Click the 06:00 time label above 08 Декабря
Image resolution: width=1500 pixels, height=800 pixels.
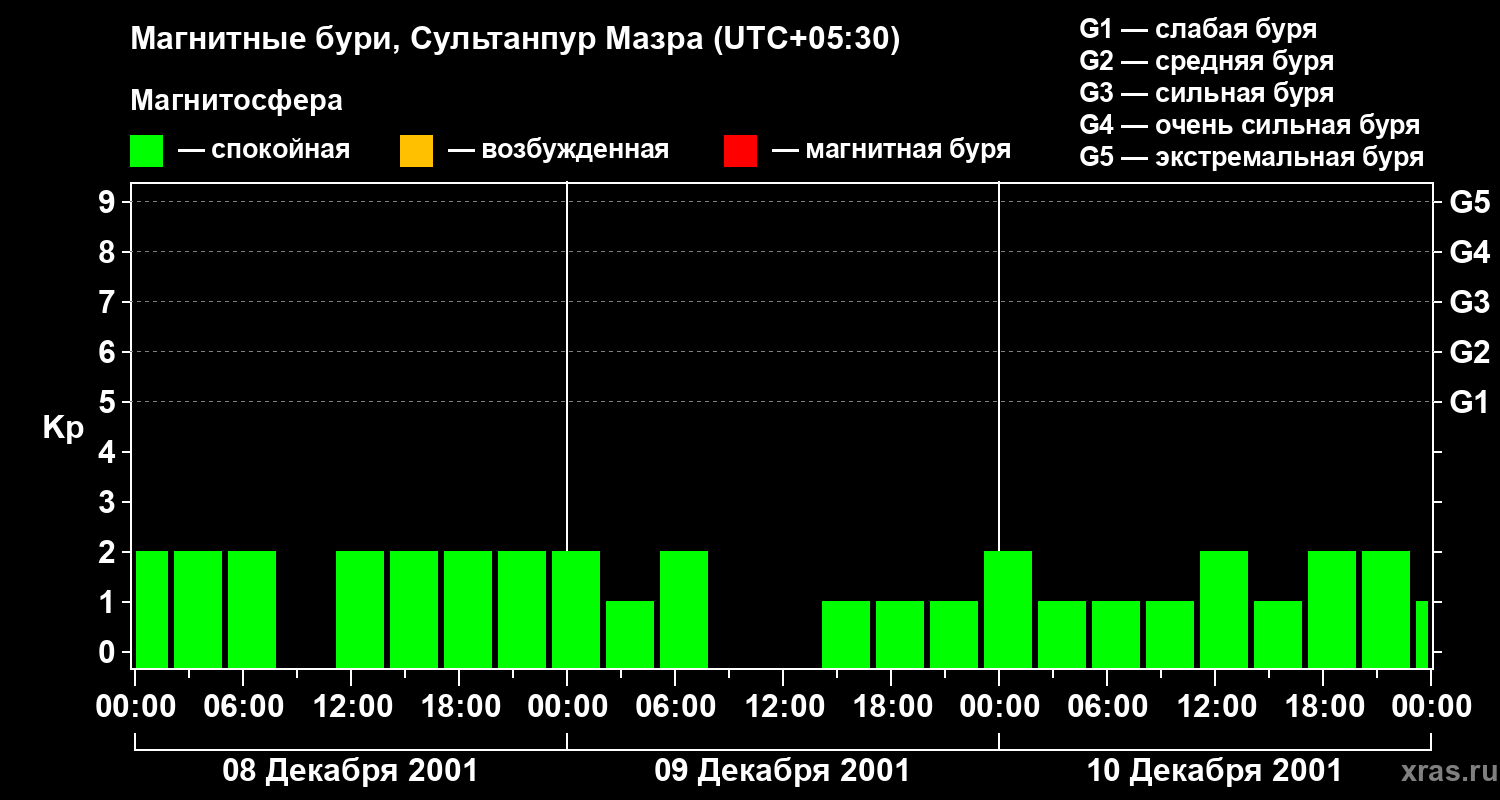coord(243,707)
